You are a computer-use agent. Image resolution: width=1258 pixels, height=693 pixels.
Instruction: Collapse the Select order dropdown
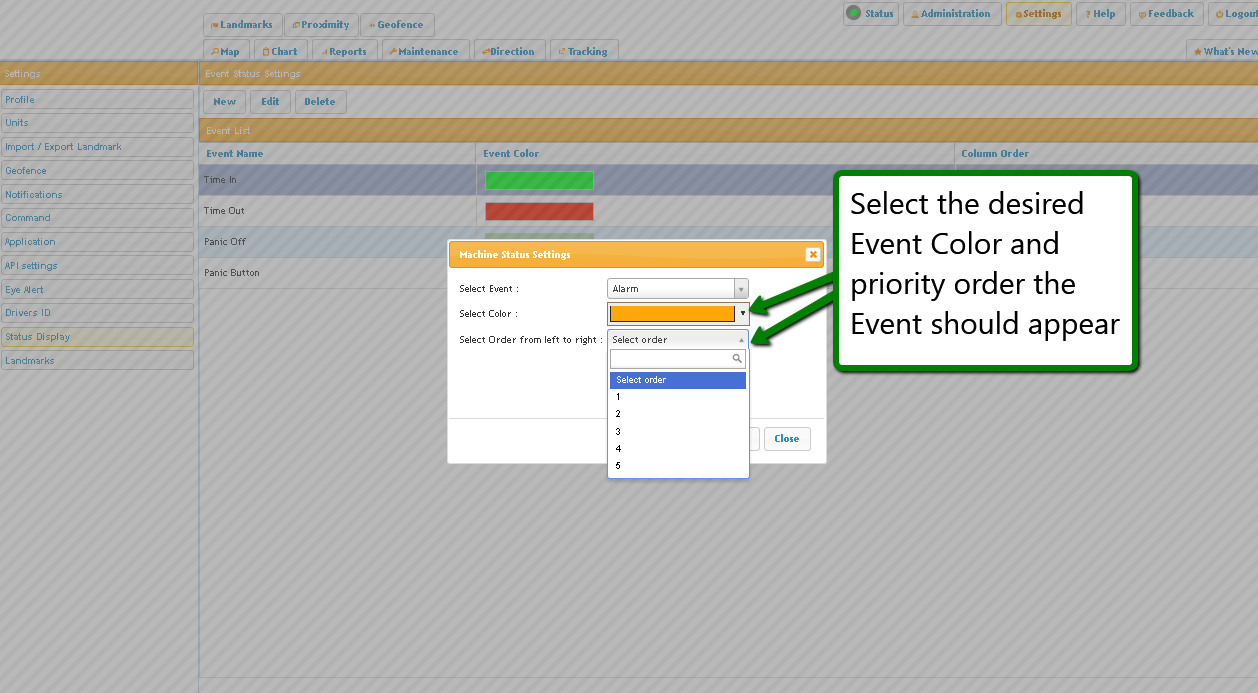[x=741, y=340]
